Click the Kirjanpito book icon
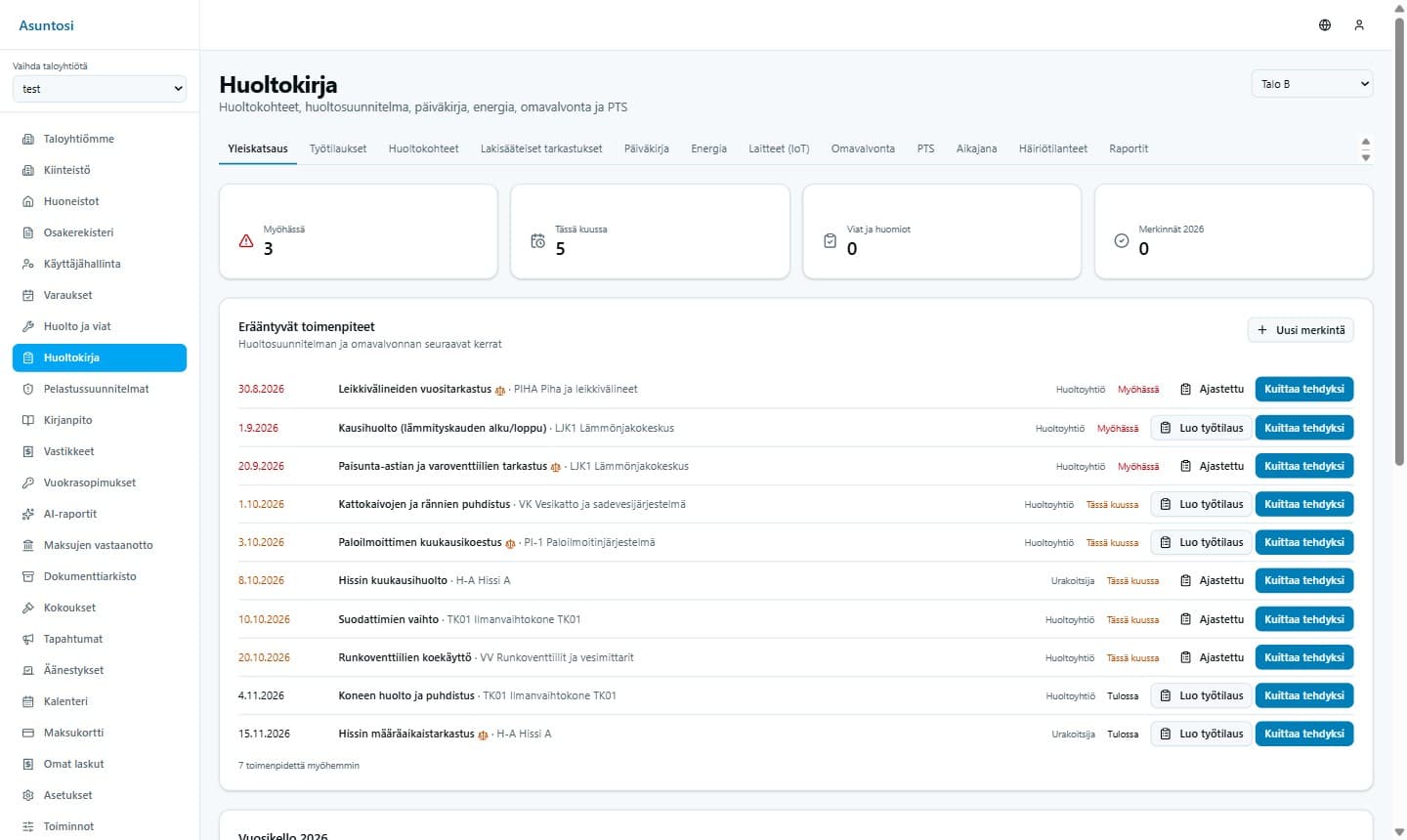This screenshot has height=840, width=1407. [x=28, y=420]
